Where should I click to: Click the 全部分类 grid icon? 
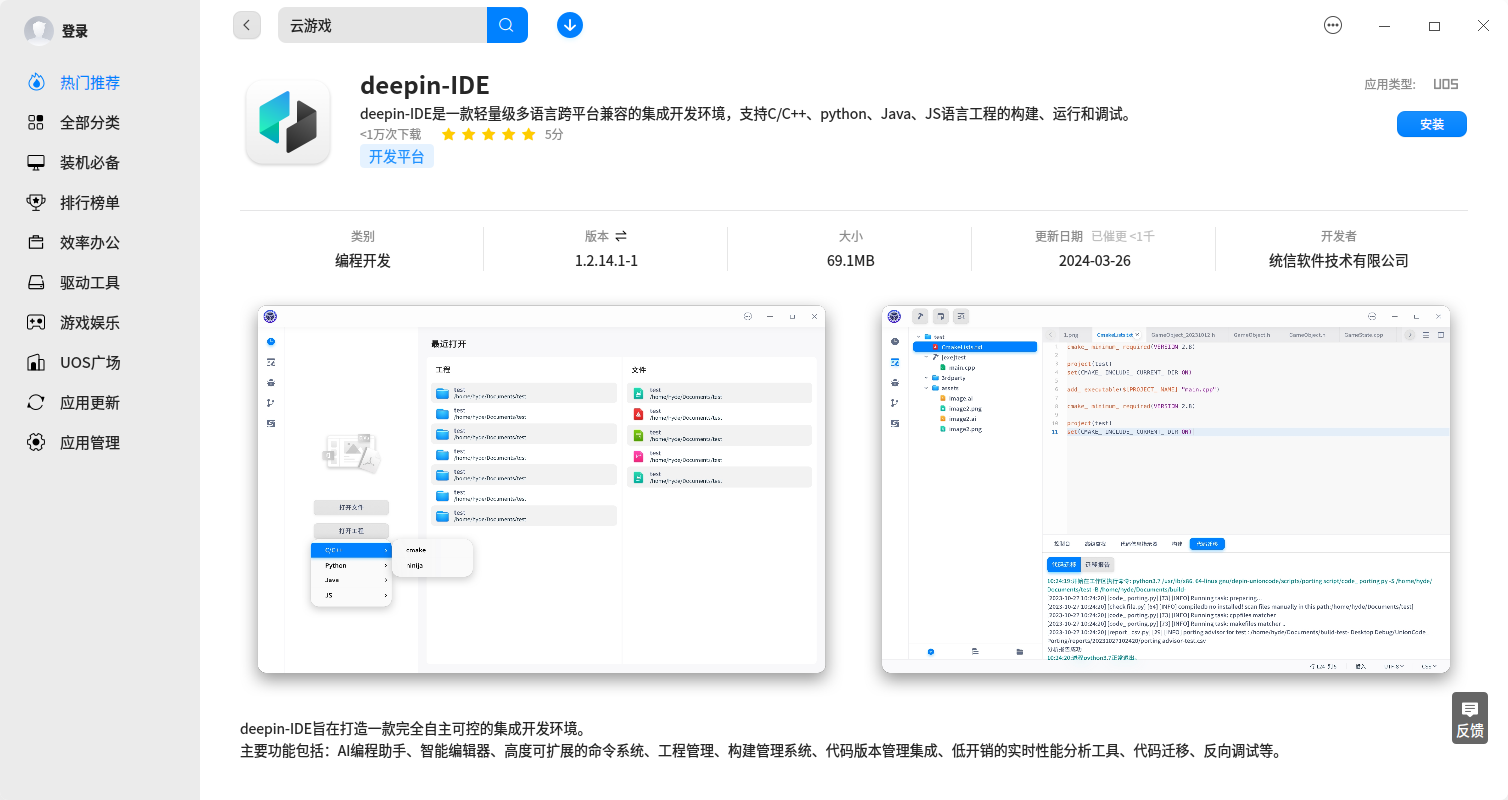[x=36, y=122]
